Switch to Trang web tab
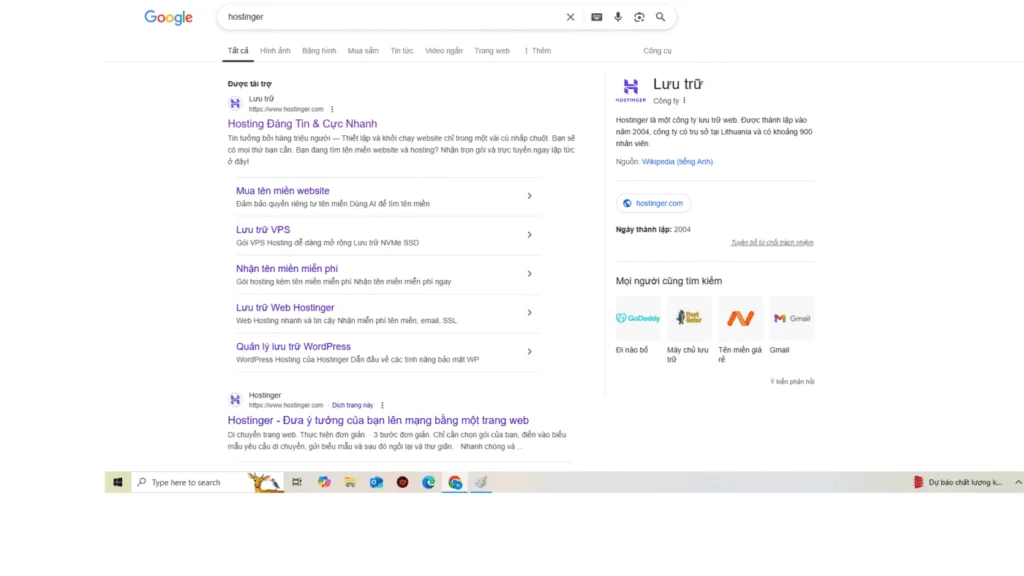 click(492, 50)
